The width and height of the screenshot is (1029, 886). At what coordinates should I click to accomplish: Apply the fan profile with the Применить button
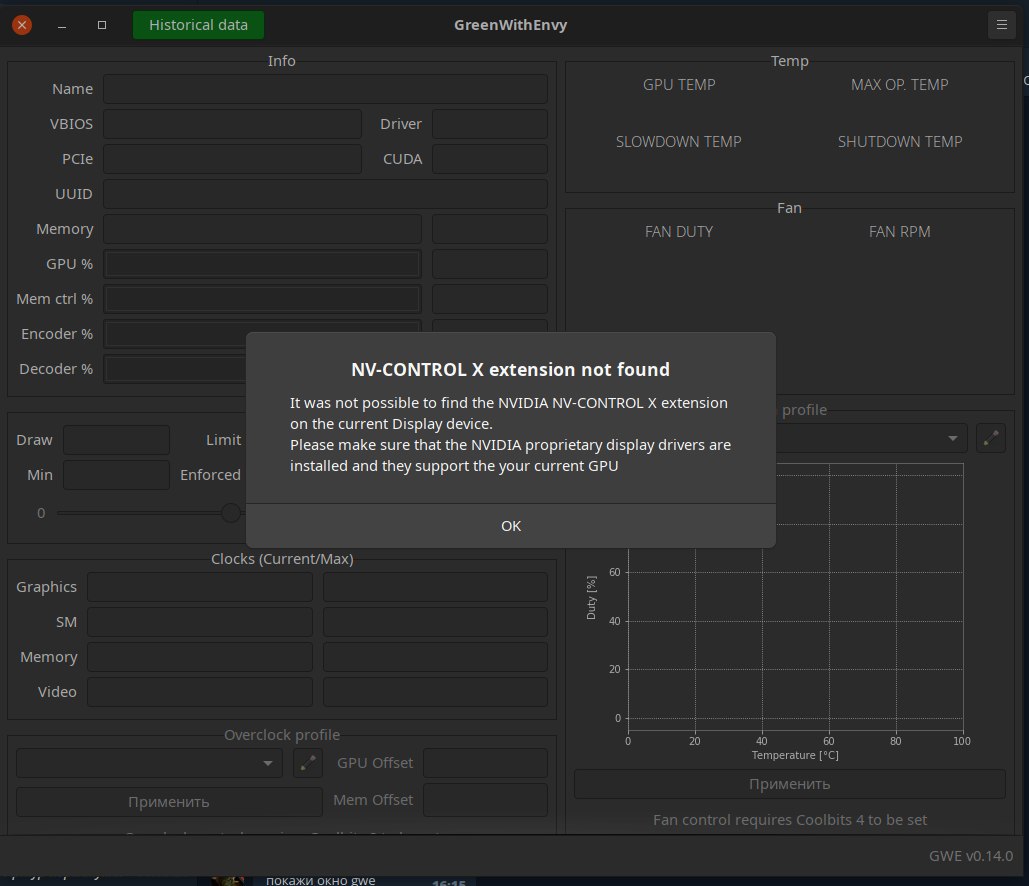coord(789,784)
